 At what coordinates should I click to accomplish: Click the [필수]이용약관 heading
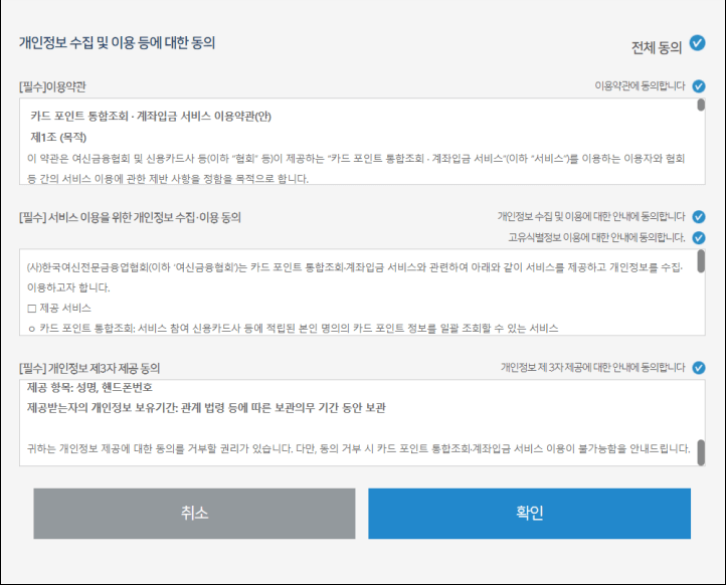pyautogui.click(x=52, y=87)
